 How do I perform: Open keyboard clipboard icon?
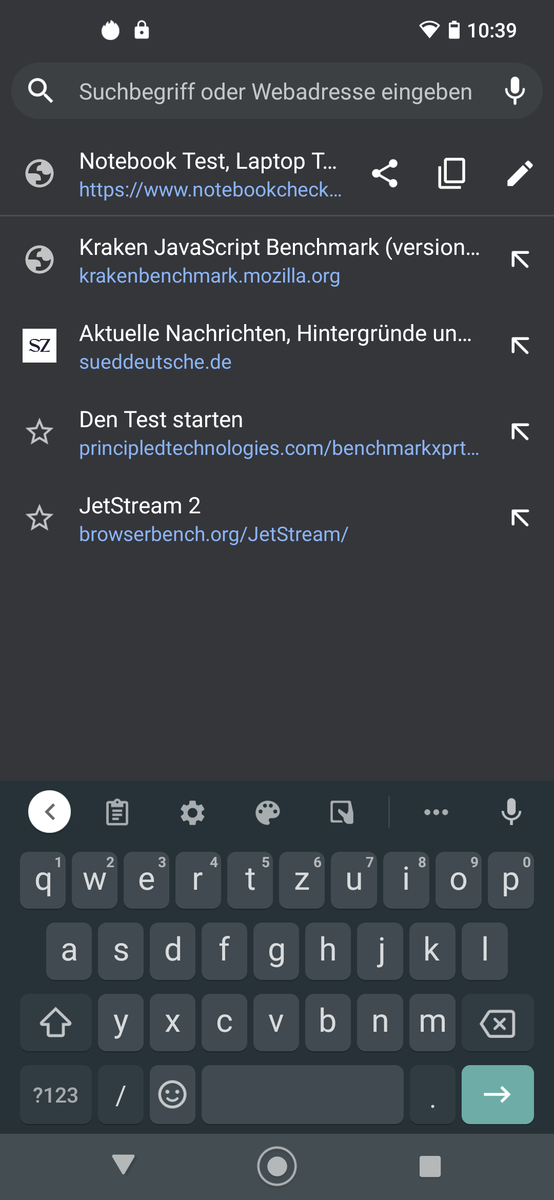117,813
